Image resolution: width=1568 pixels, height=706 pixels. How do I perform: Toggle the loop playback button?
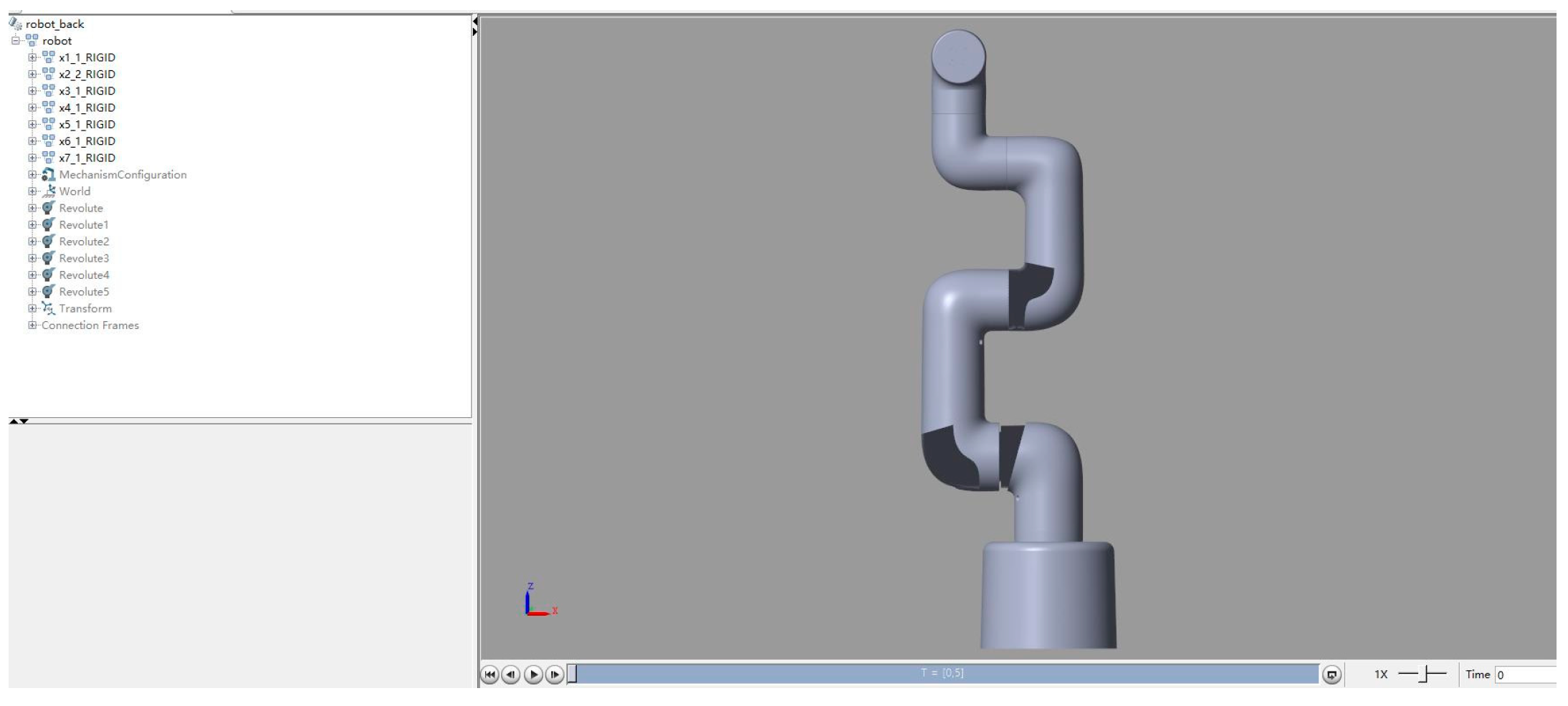[1332, 674]
